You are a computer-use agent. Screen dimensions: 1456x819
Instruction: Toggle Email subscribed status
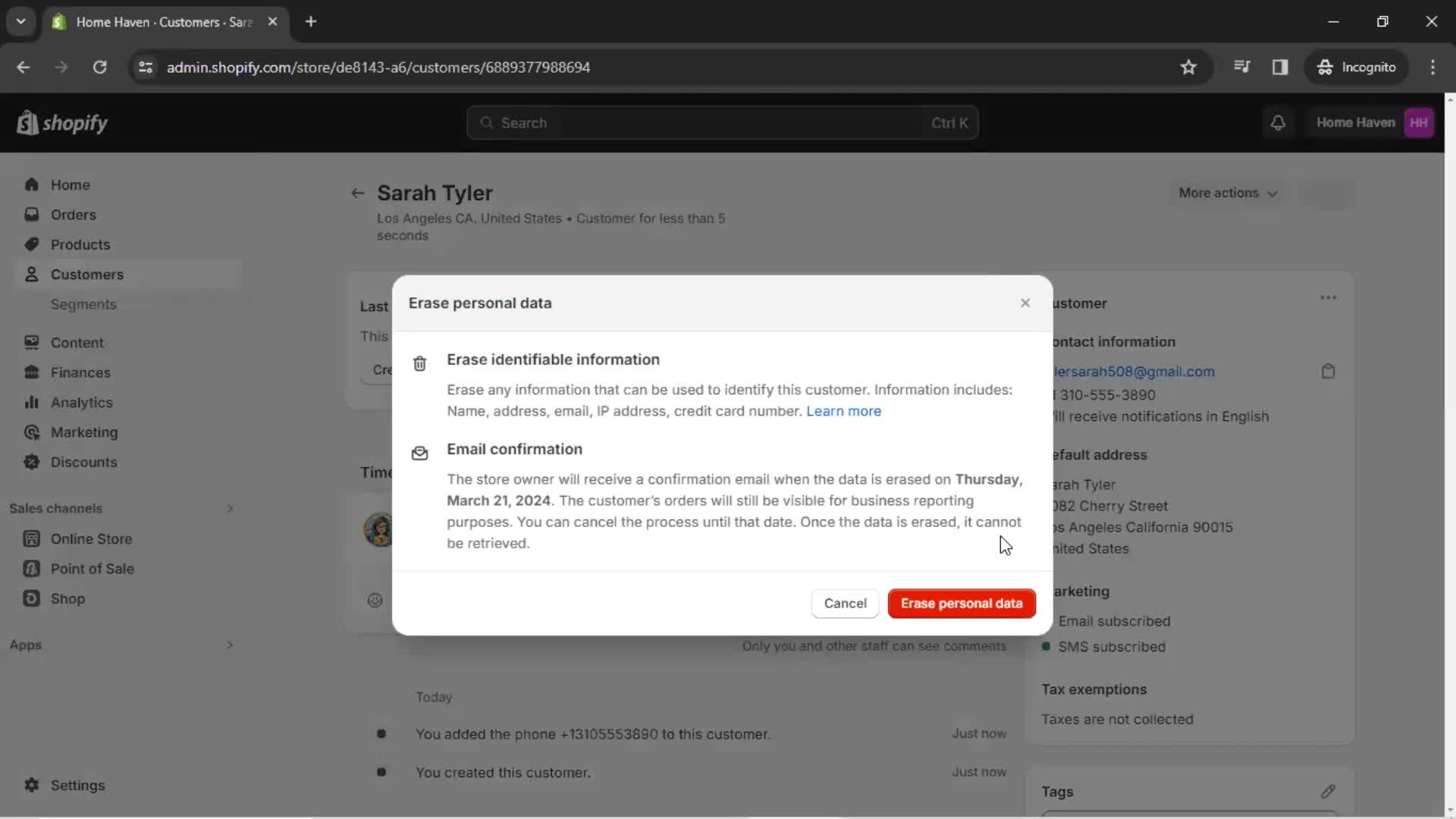pyautogui.click(x=1046, y=621)
